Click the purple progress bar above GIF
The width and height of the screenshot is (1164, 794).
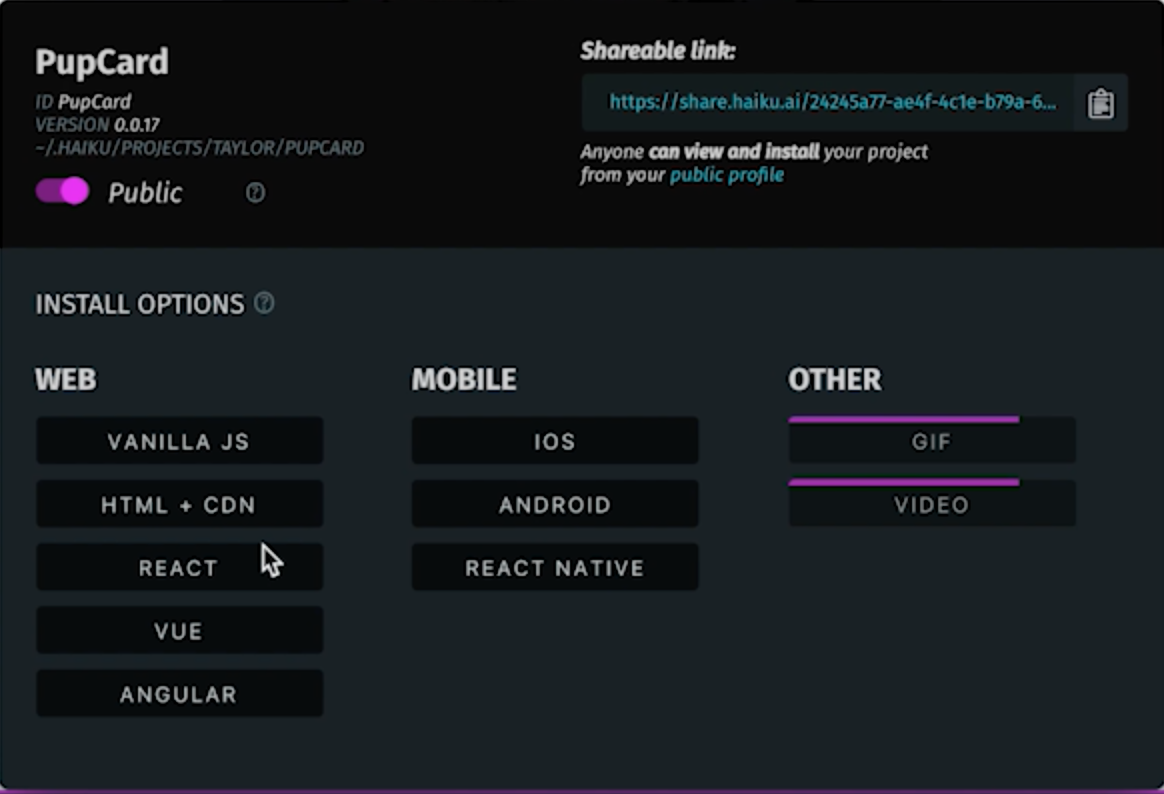[903, 420]
